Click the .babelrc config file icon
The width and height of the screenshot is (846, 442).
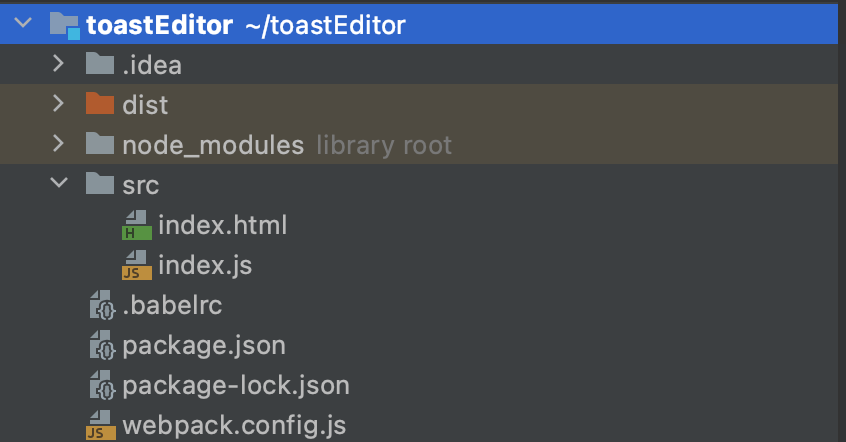click(102, 305)
